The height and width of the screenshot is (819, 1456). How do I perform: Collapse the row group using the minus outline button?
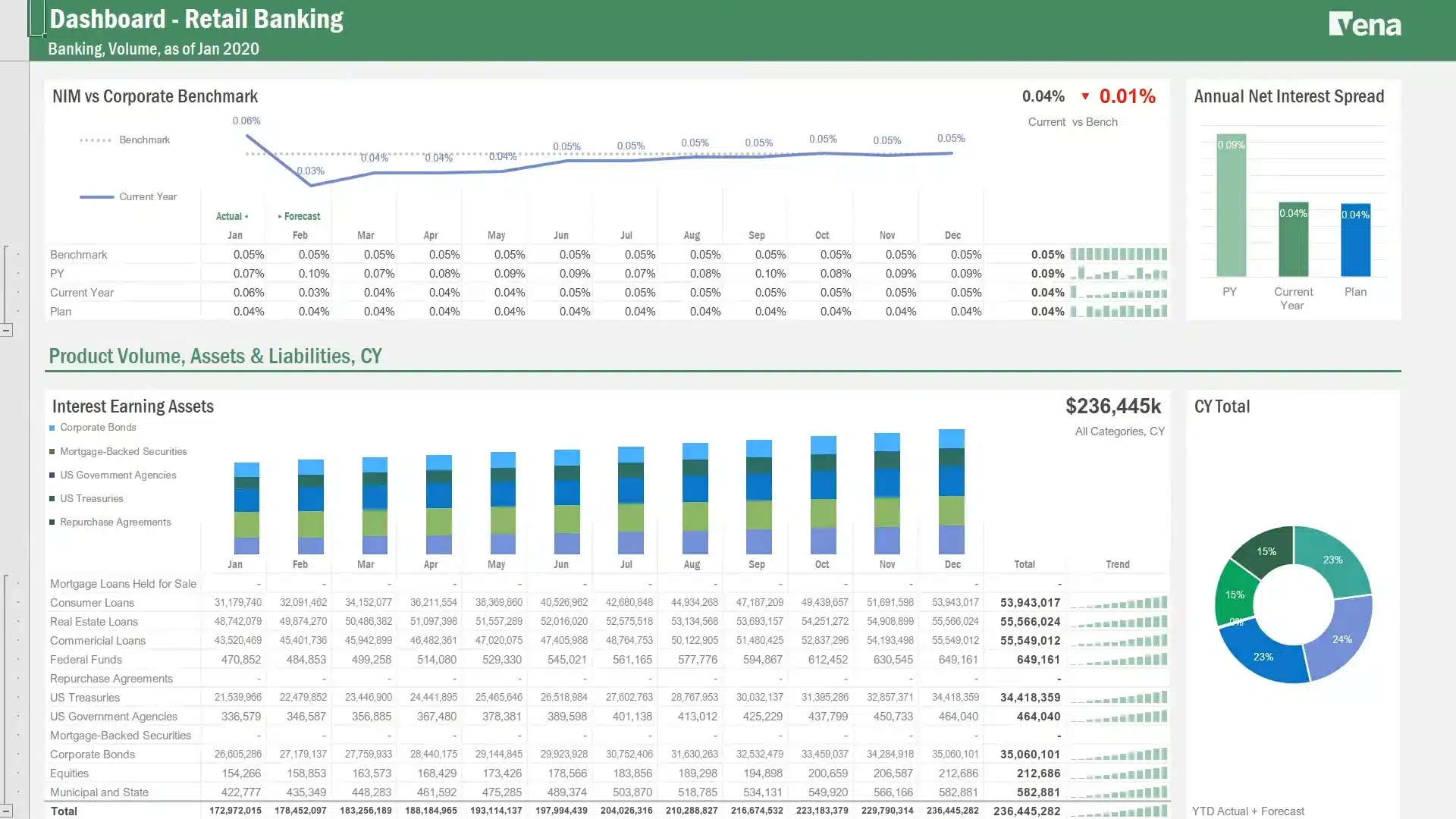8,330
